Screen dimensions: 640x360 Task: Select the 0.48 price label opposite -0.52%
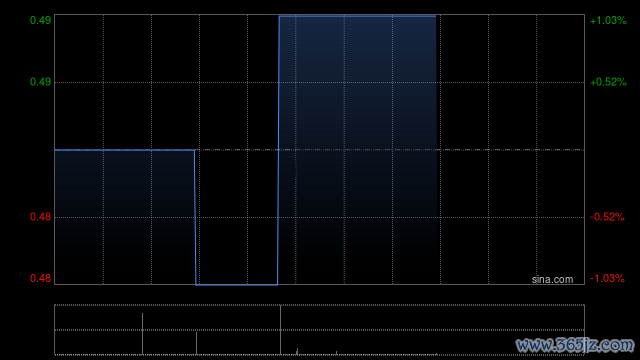coord(40,217)
